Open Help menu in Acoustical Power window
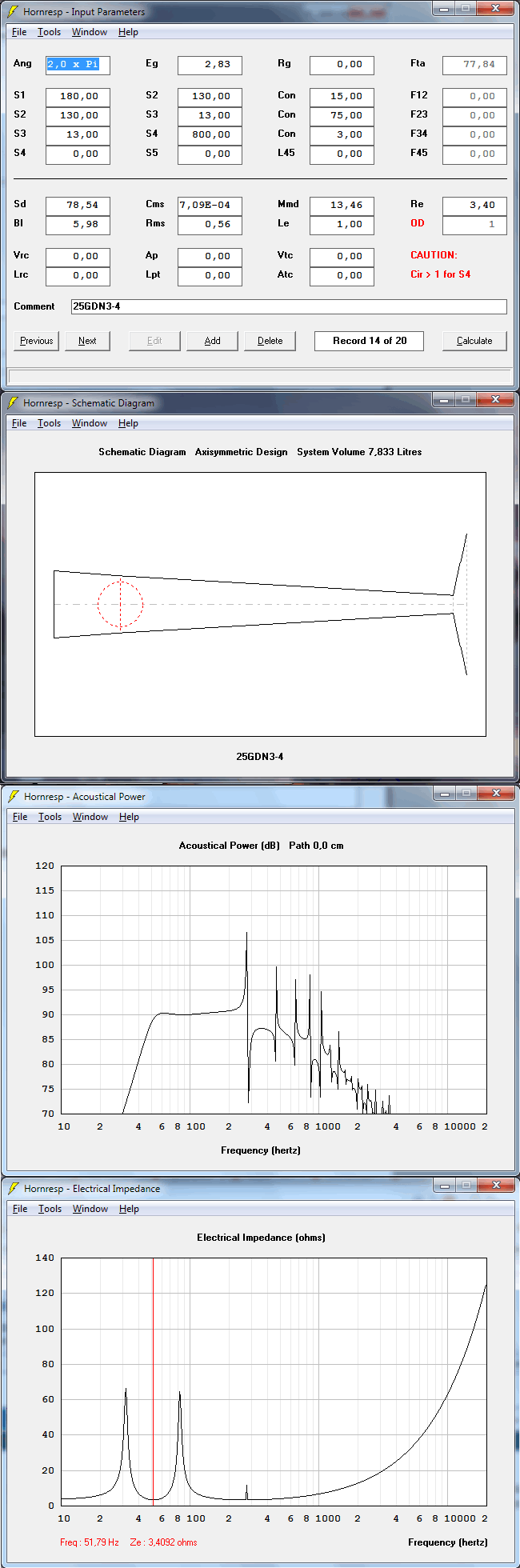This screenshot has height=1568, width=520. coord(129,817)
